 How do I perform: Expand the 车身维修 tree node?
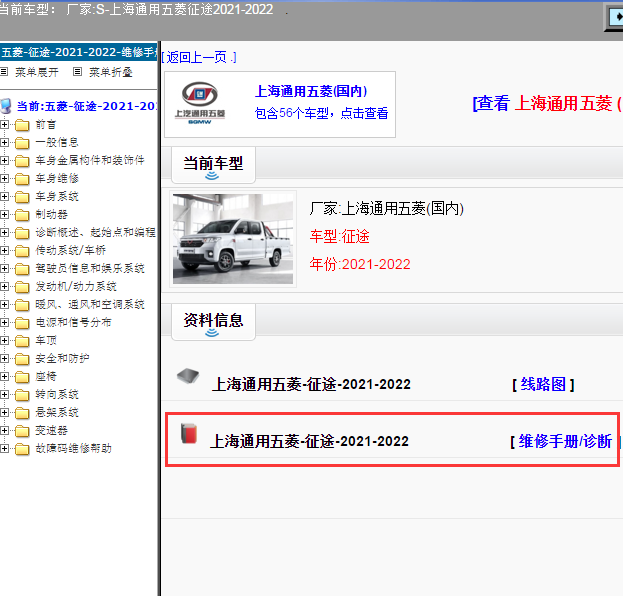[4, 179]
